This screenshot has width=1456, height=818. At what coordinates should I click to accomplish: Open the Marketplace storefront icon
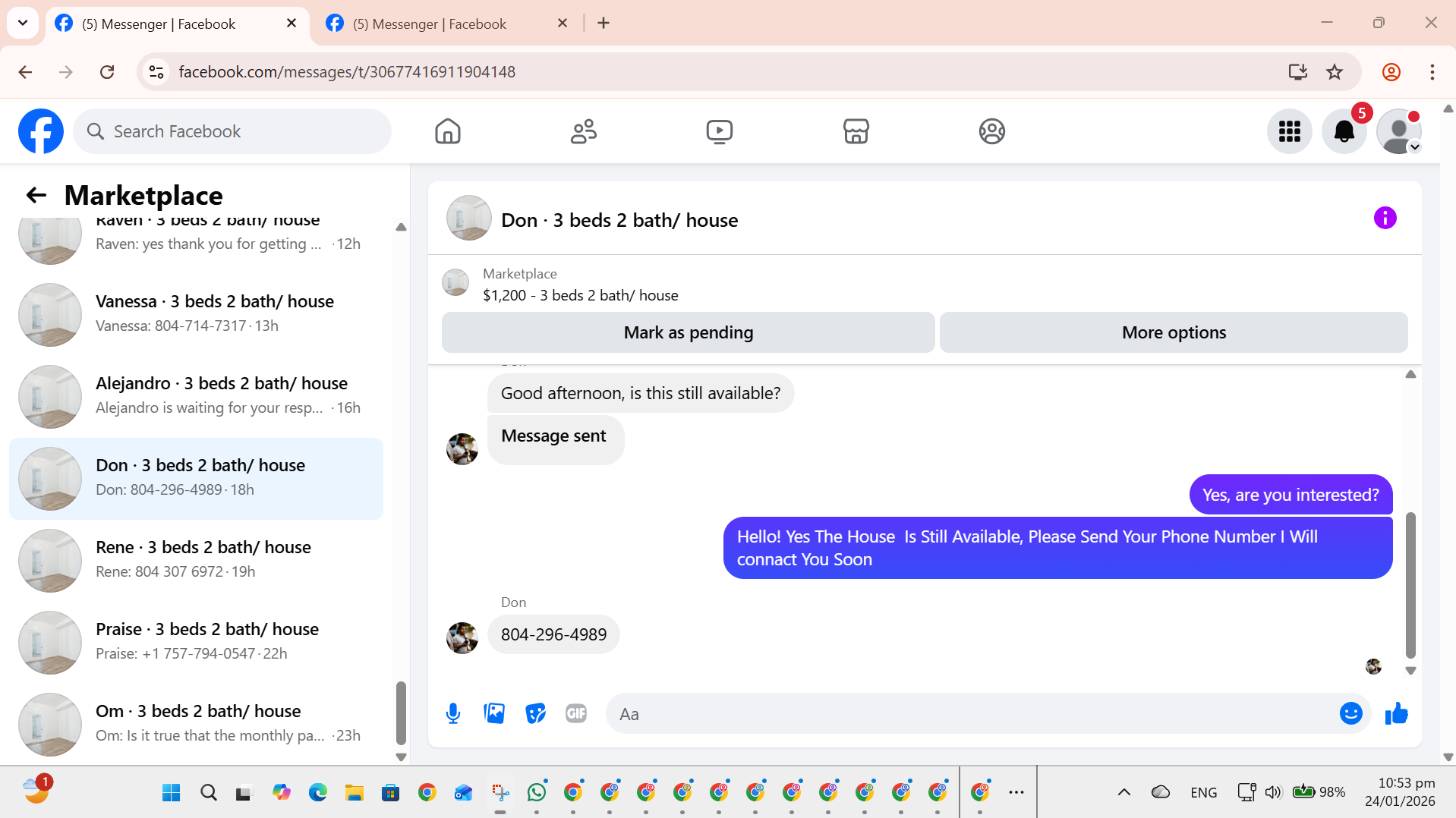[856, 131]
